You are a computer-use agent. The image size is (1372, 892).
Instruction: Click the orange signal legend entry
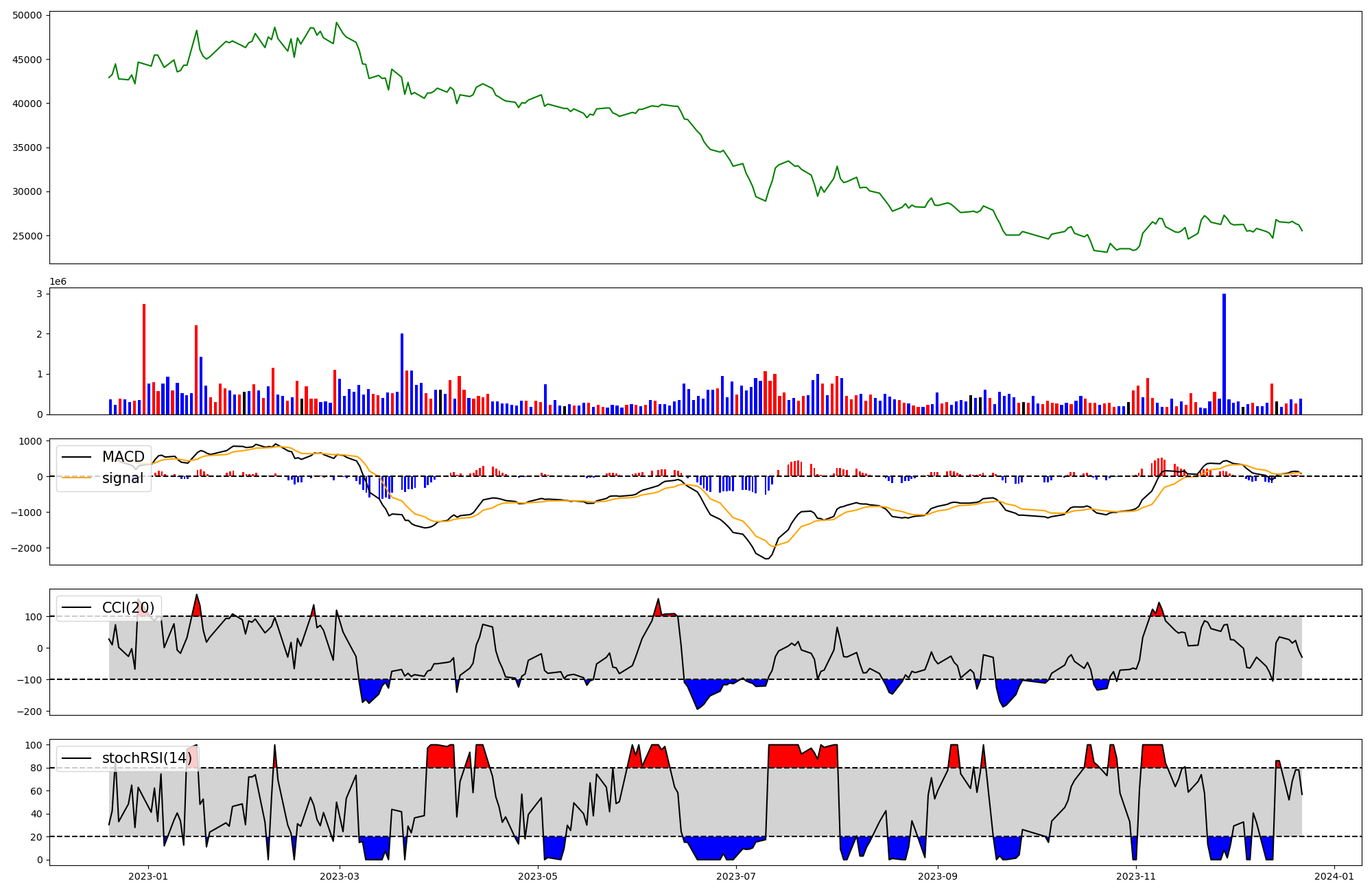[122, 478]
